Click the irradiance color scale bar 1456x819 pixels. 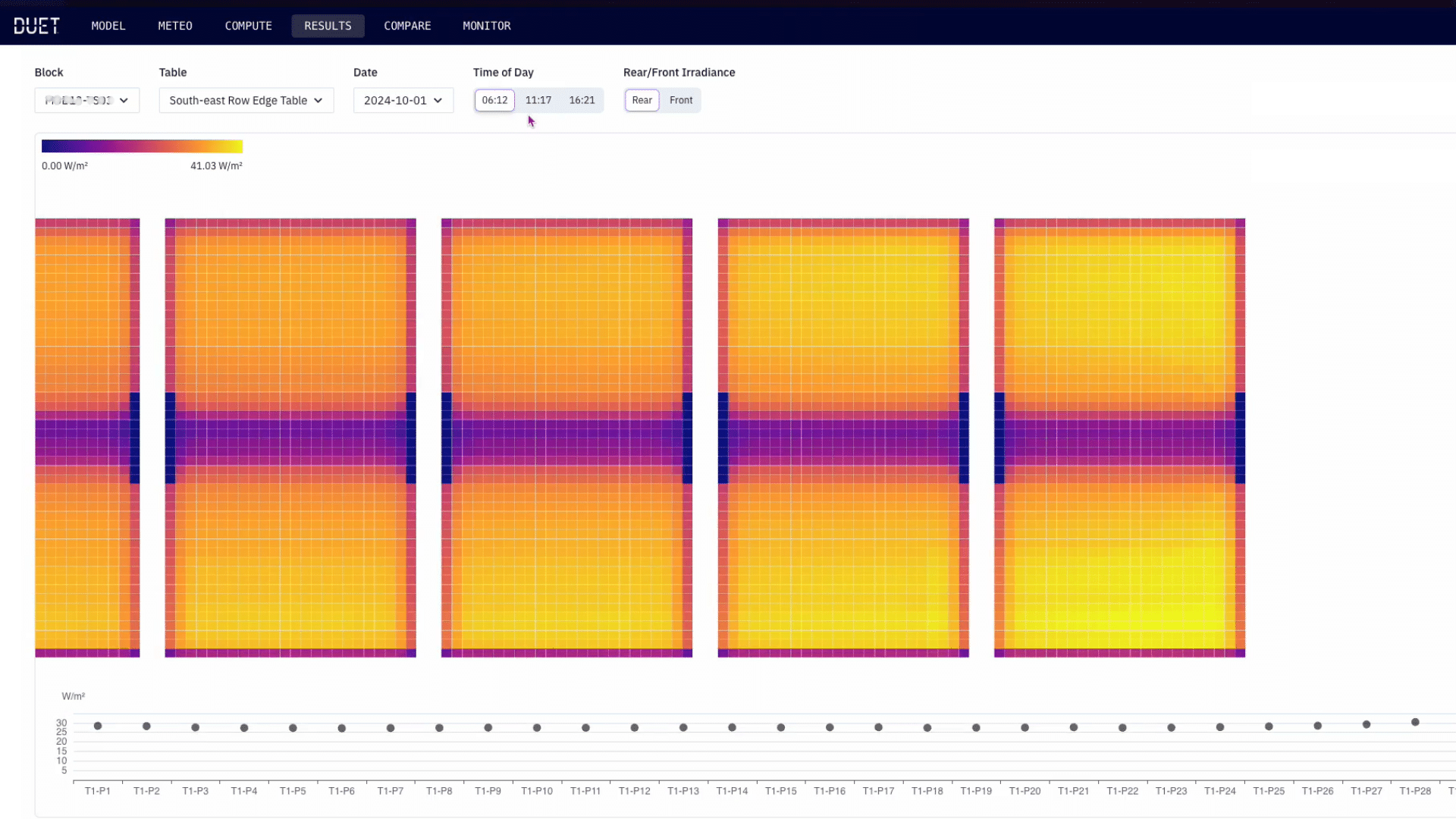tap(142, 146)
